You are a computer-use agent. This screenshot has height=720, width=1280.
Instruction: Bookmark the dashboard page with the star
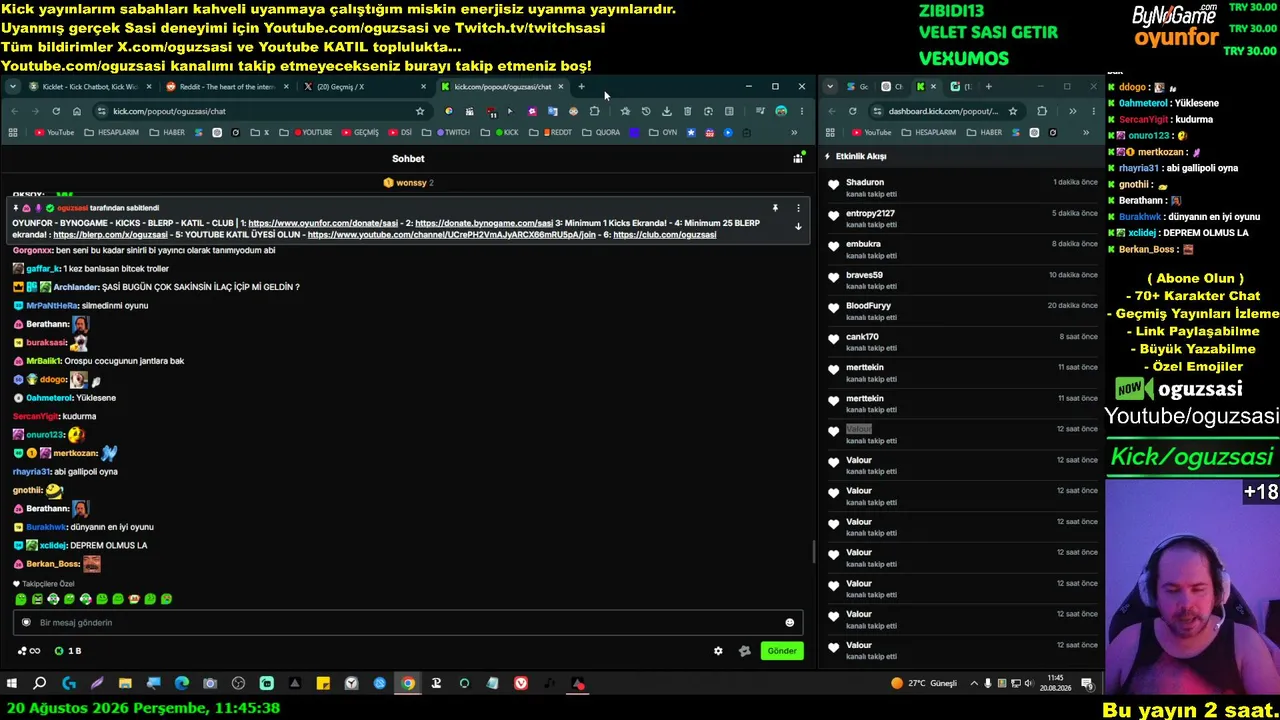(1013, 111)
